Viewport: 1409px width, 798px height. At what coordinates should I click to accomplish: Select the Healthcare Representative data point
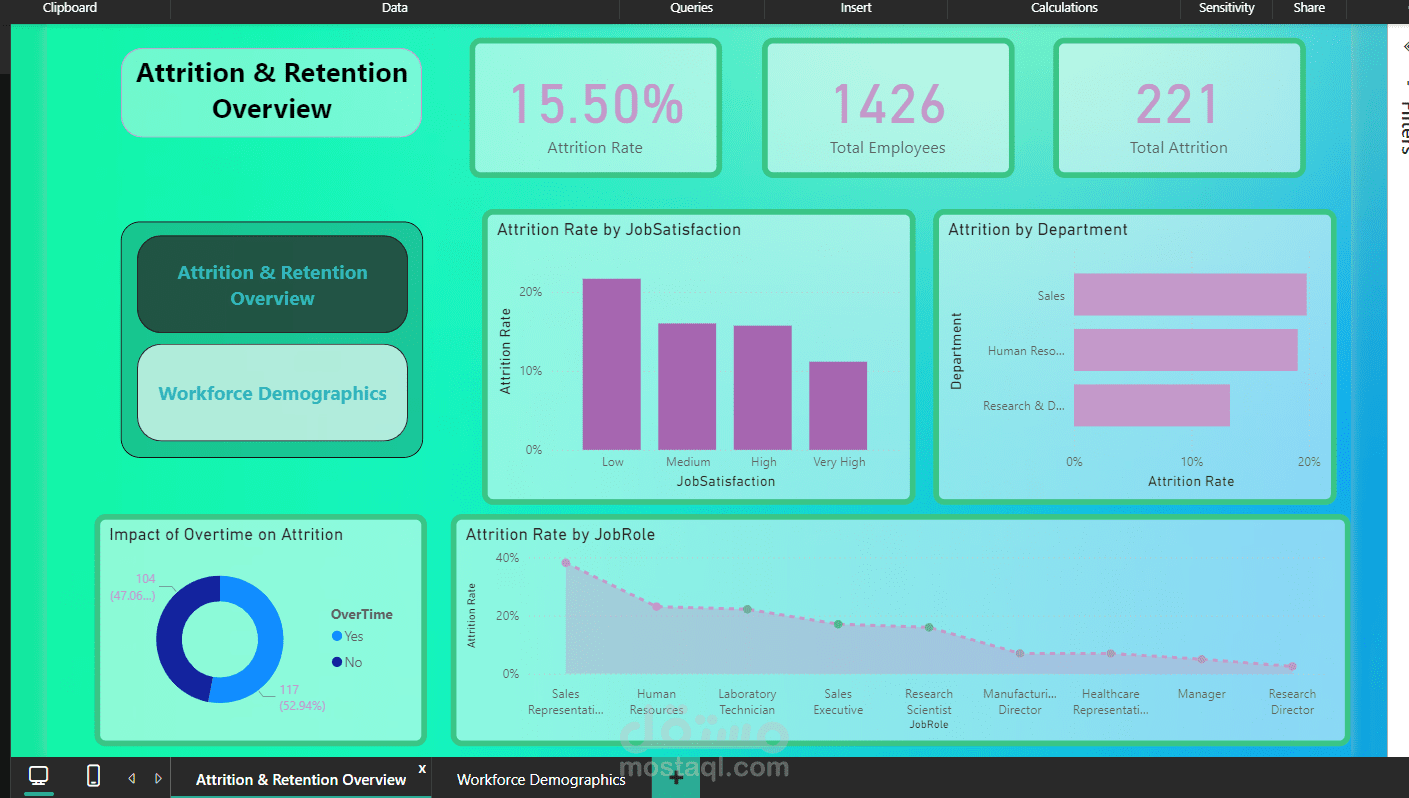pos(1110,653)
